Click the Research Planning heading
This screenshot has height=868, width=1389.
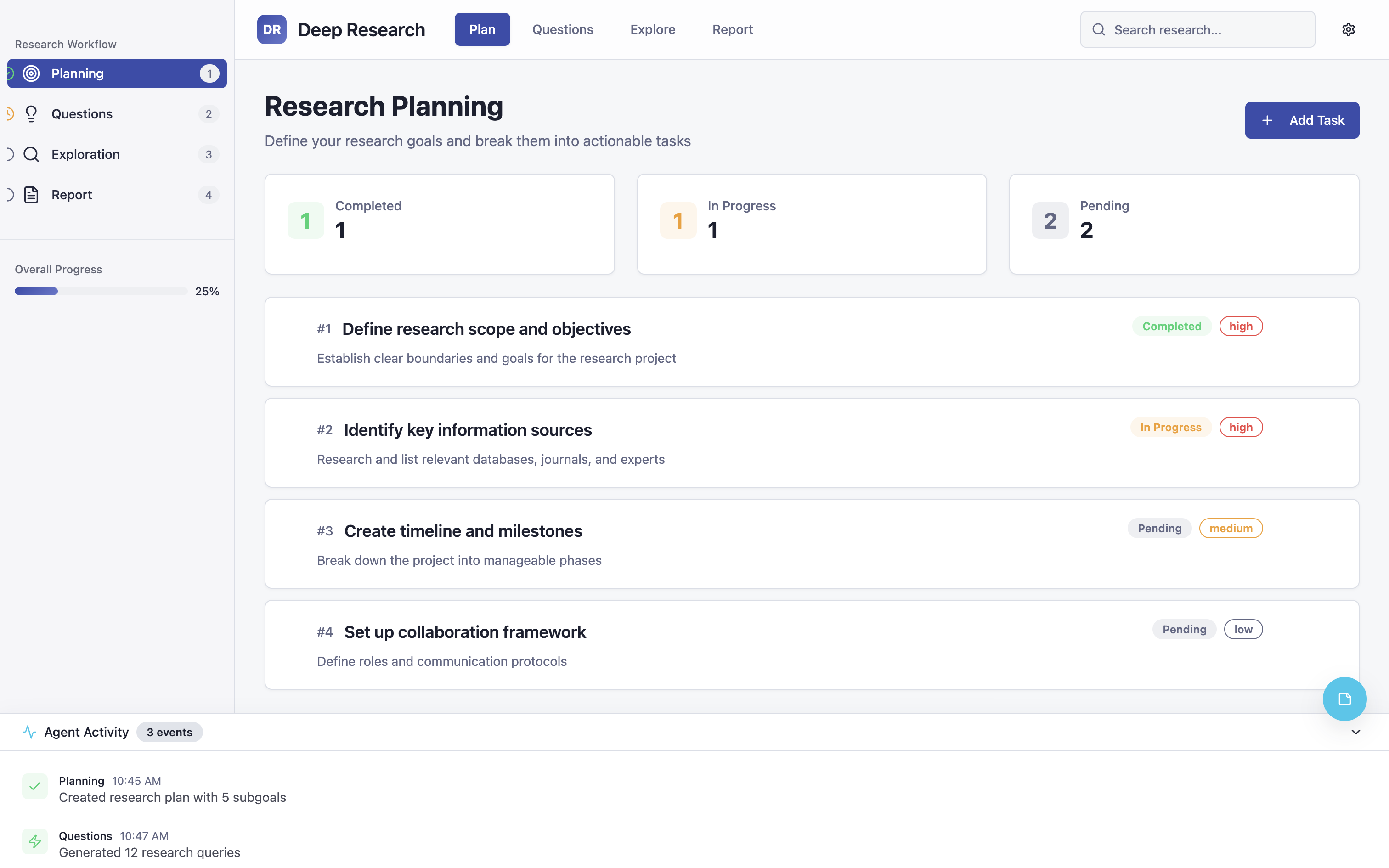pos(384,106)
